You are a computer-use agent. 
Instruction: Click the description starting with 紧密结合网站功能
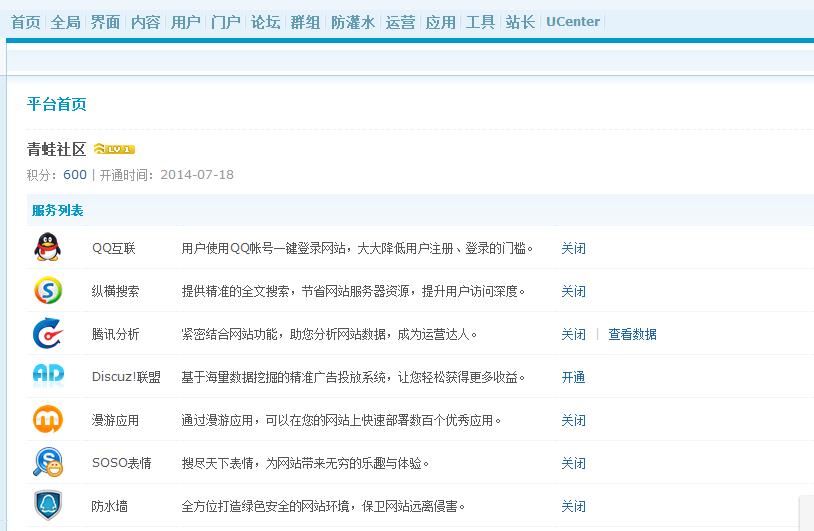click(x=329, y=334)
